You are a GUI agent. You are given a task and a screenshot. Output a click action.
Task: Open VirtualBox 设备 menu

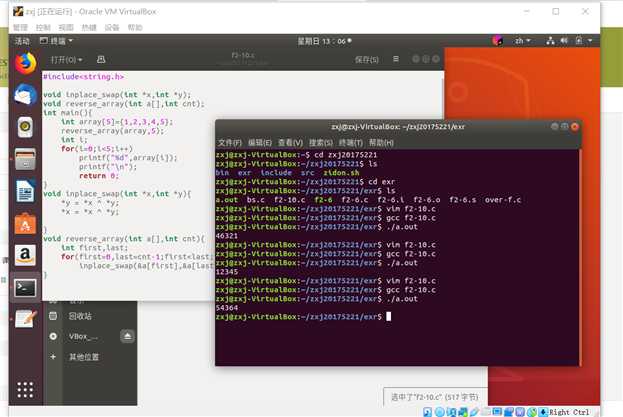click(112, 27)
